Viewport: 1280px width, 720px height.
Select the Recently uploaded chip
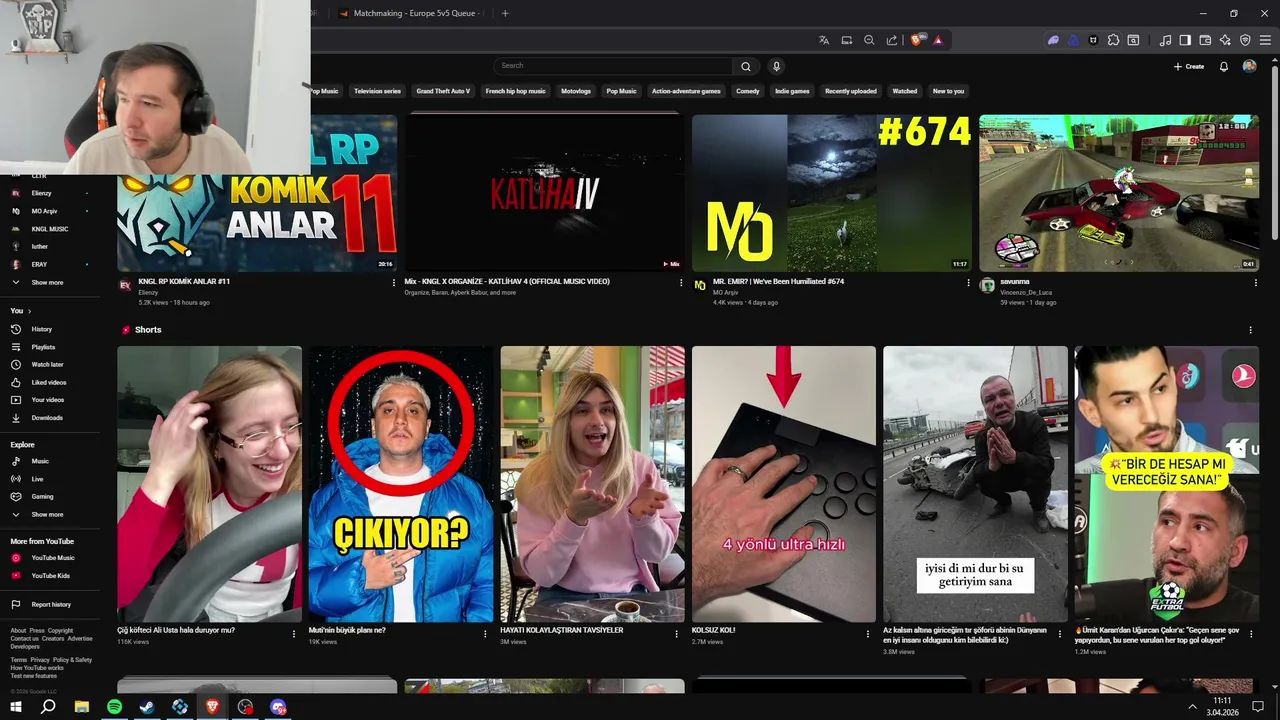click(x=851, y=91)
